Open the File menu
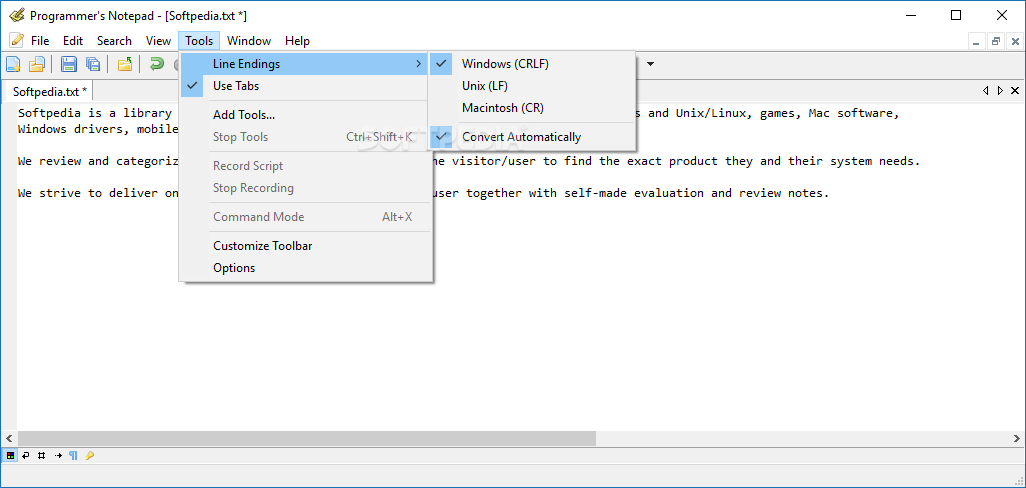The height and width of the screenshot is (488, 1026). tap(40, 41)
